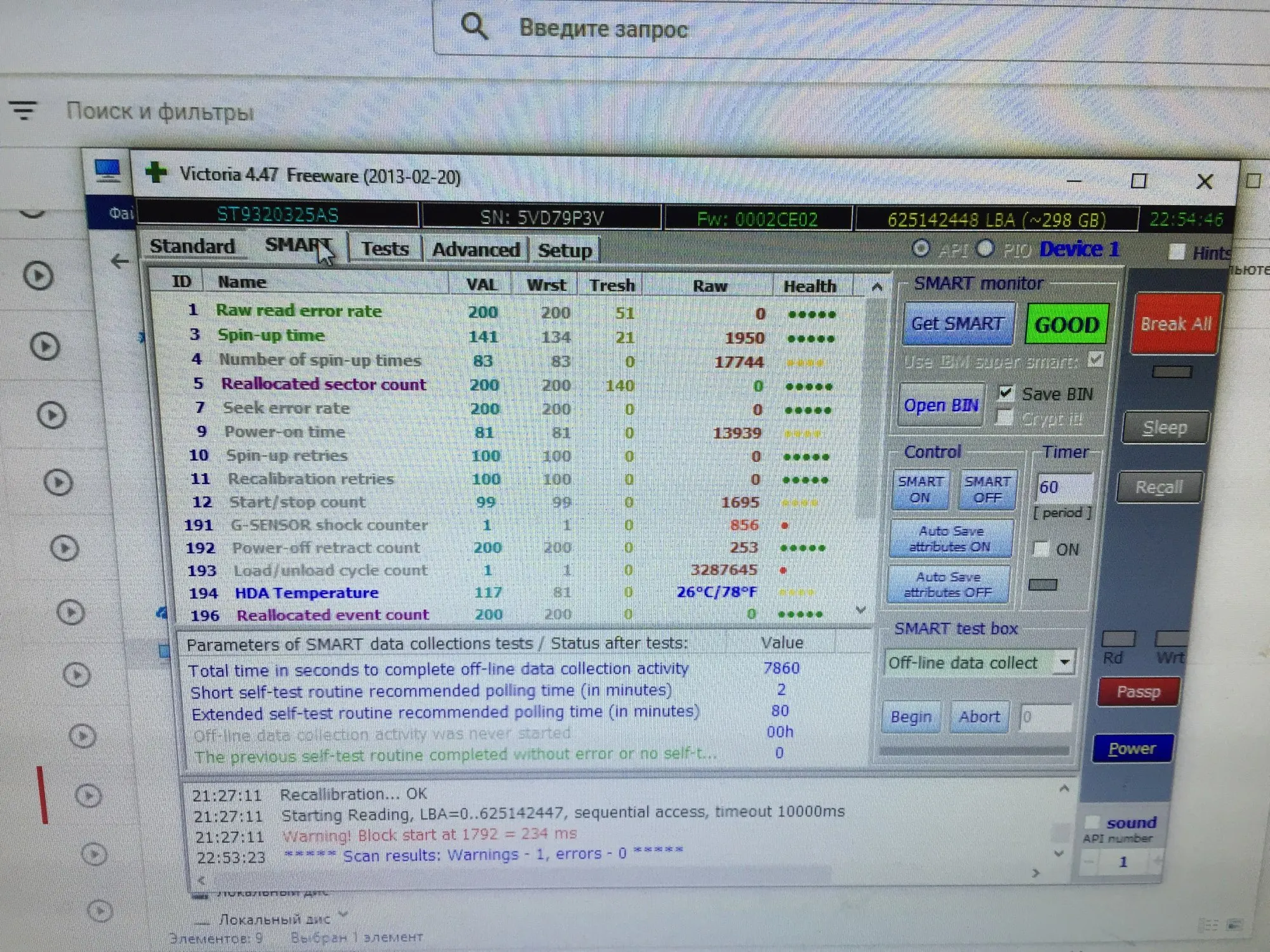The height and width of the screenshot is (952, 1270).
Task: Switch to the Tests tab
Action: tap(385, 249)
